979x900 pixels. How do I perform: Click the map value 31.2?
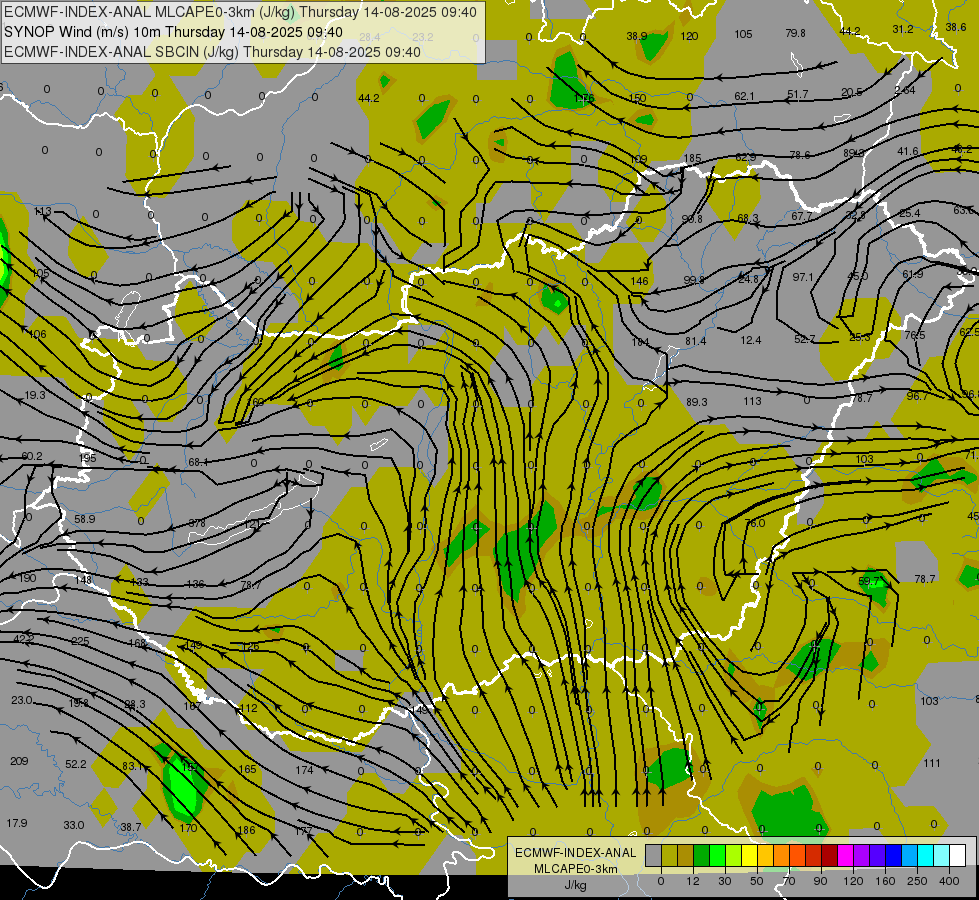tap(903, 29)
